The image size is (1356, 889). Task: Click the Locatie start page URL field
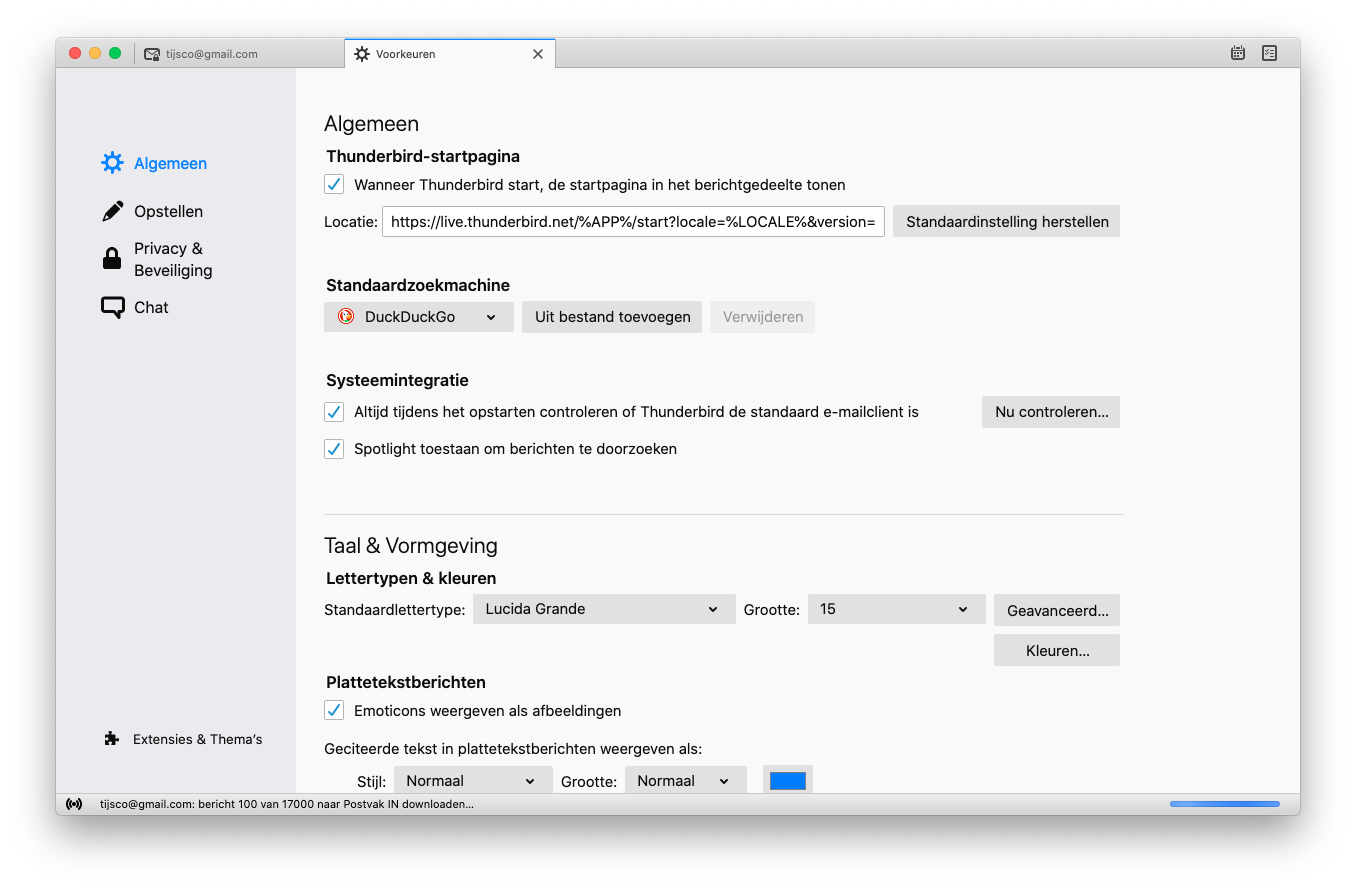point(633,222)
